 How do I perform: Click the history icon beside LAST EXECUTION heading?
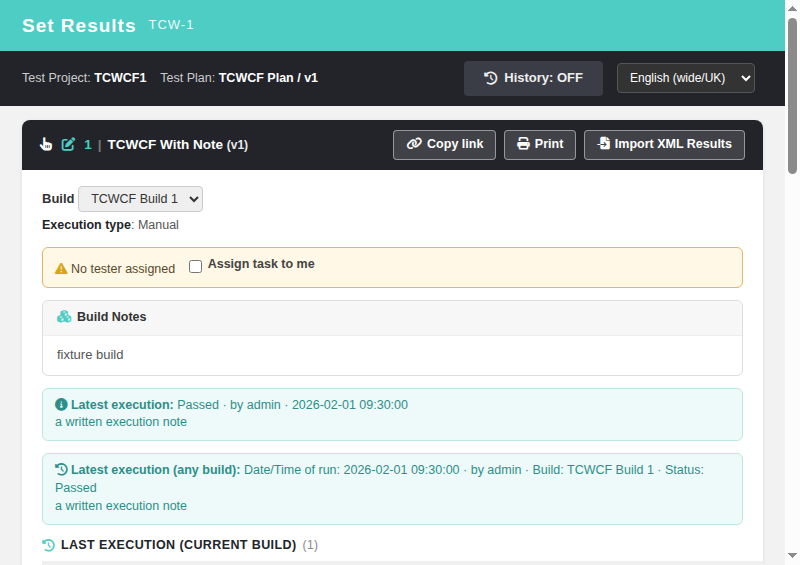(48, 545)
